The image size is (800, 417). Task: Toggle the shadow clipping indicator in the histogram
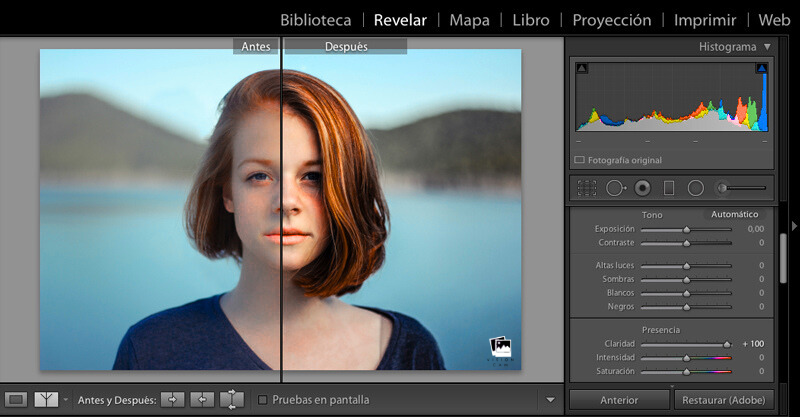pos(582,68)
